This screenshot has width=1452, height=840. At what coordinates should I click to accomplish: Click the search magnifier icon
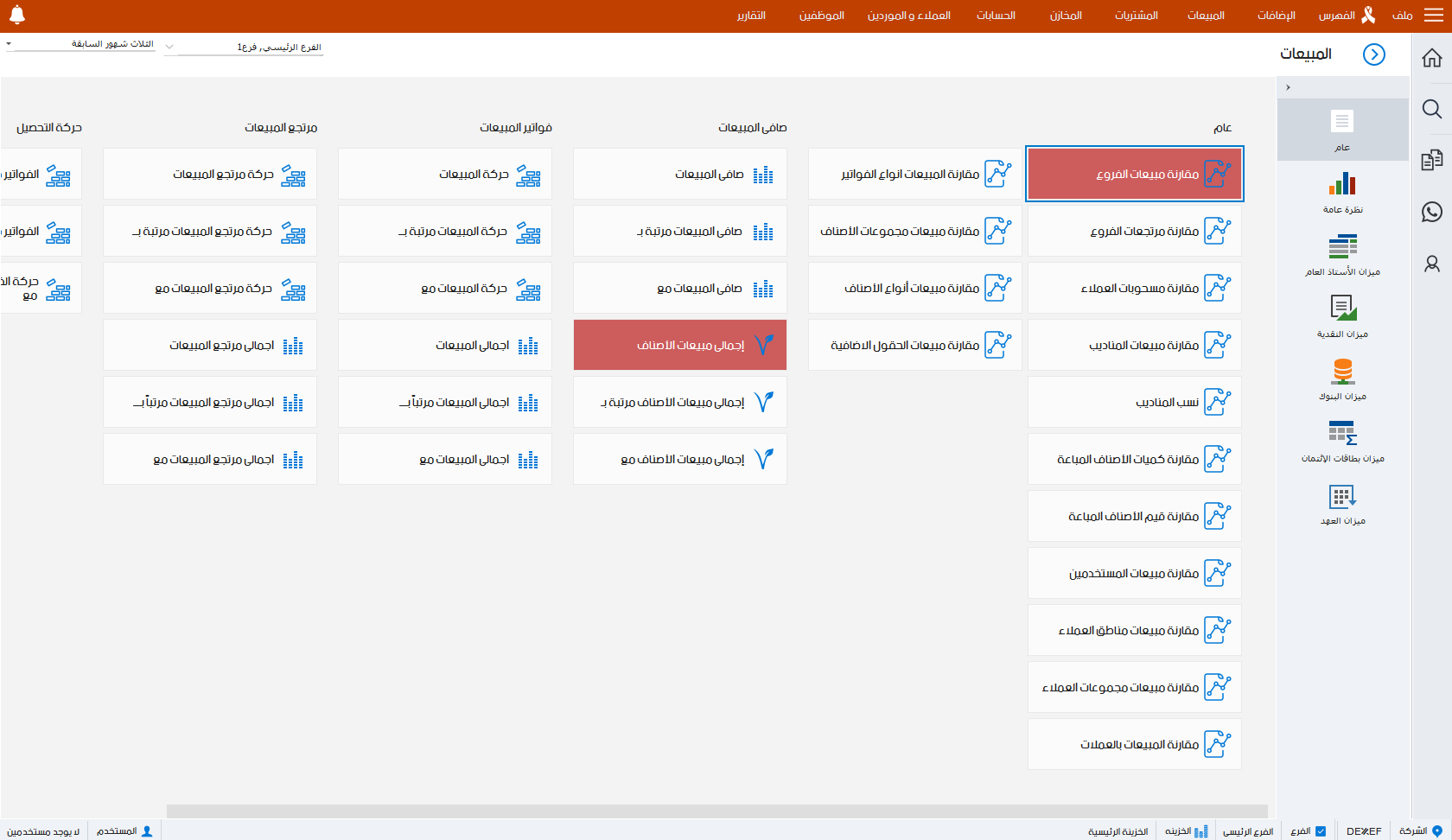1431,109
